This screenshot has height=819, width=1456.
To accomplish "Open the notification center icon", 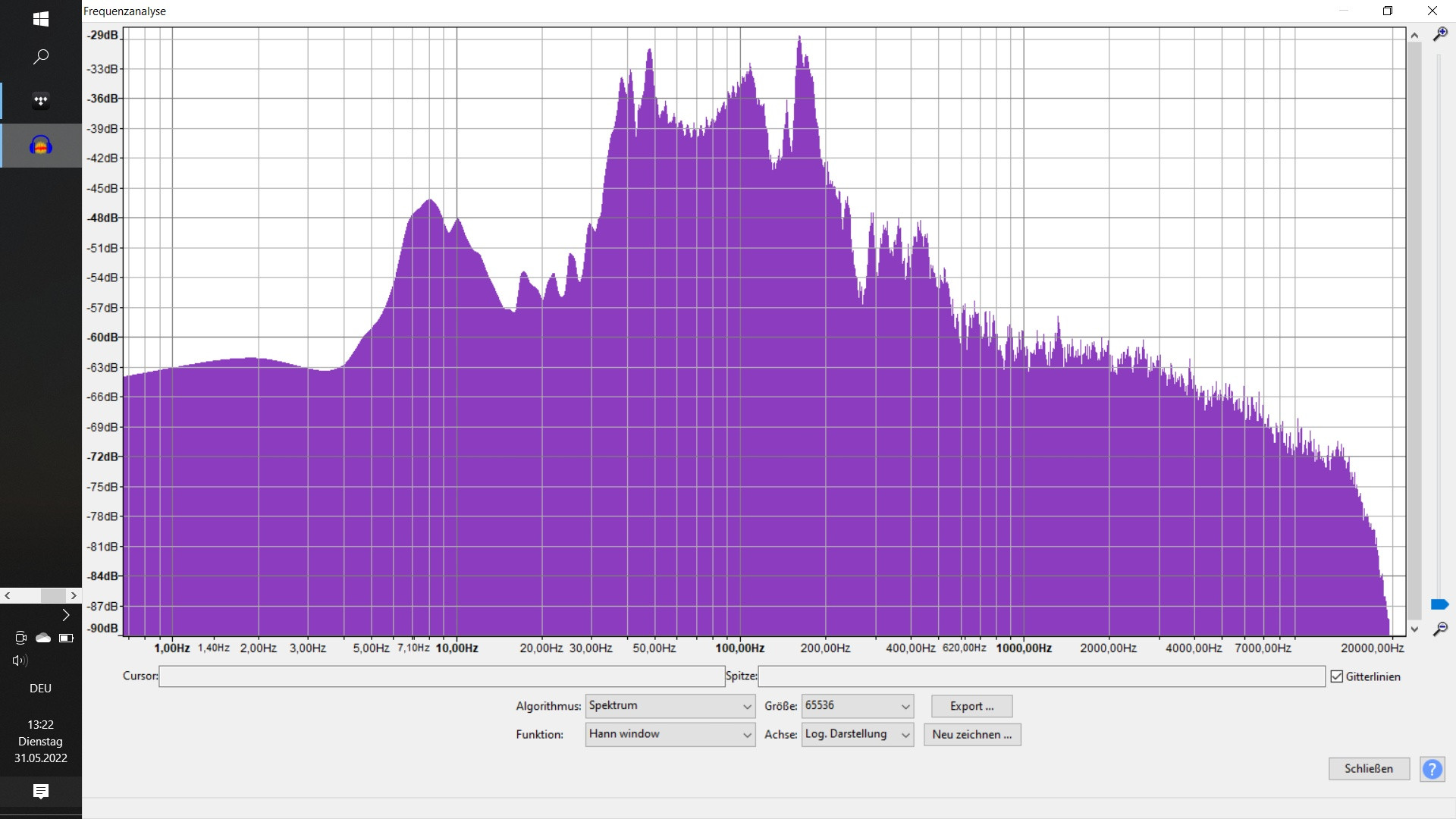I will (41, 792).
